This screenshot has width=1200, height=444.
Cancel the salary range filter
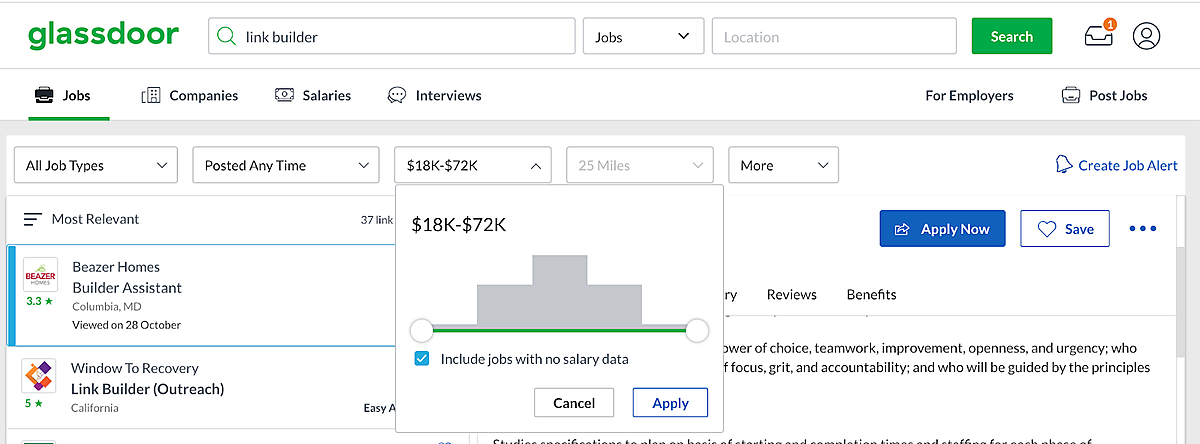(573, 403)
